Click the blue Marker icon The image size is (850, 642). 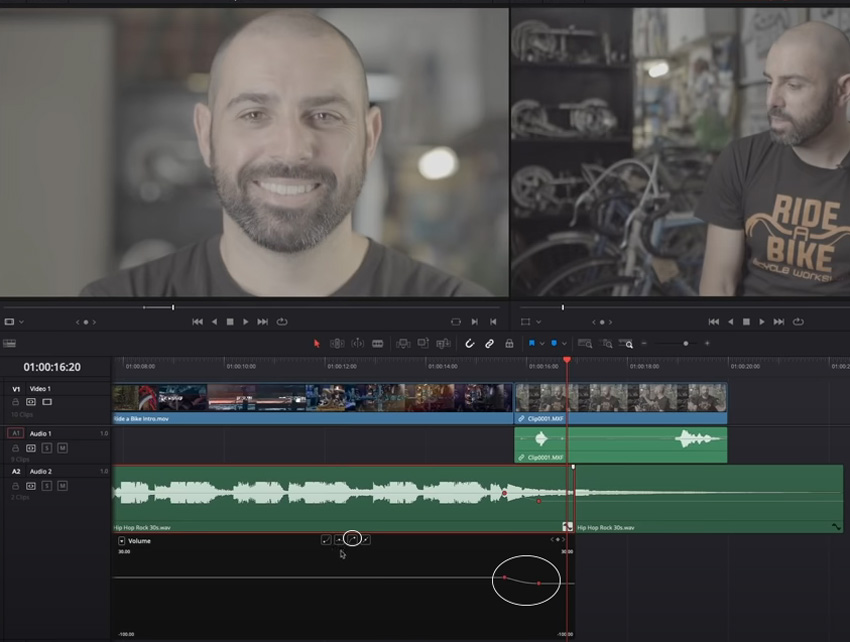pyautogui.click(x=553, y=343)
